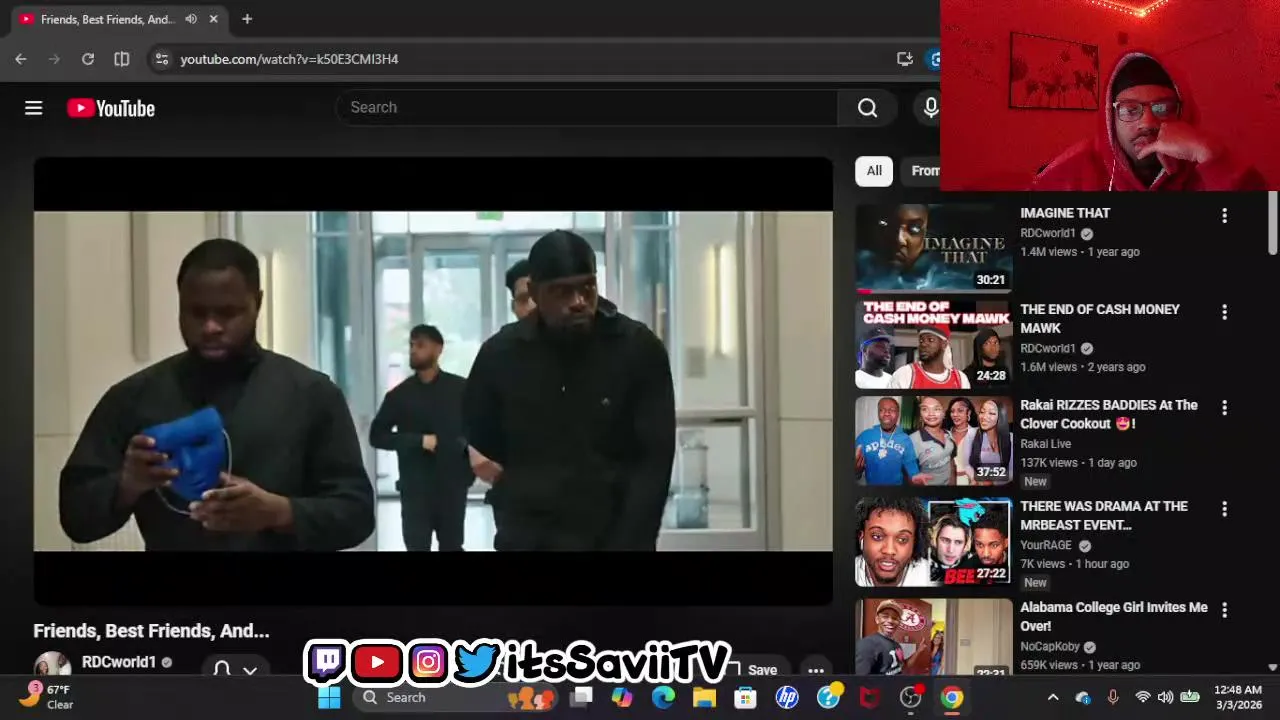The image size is (1280, 720).
Task: Click the microphone tray icon
Action: pyautogui.click(x=1112, y=697)
